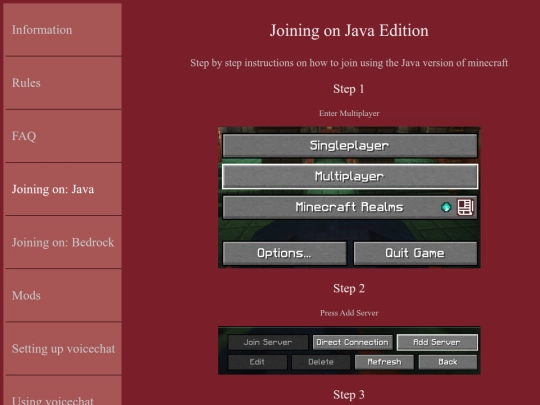The height and width of the screenshot is (405, 540).
Task: Click the Press Add Server caption
Action: tap(349, 313)
